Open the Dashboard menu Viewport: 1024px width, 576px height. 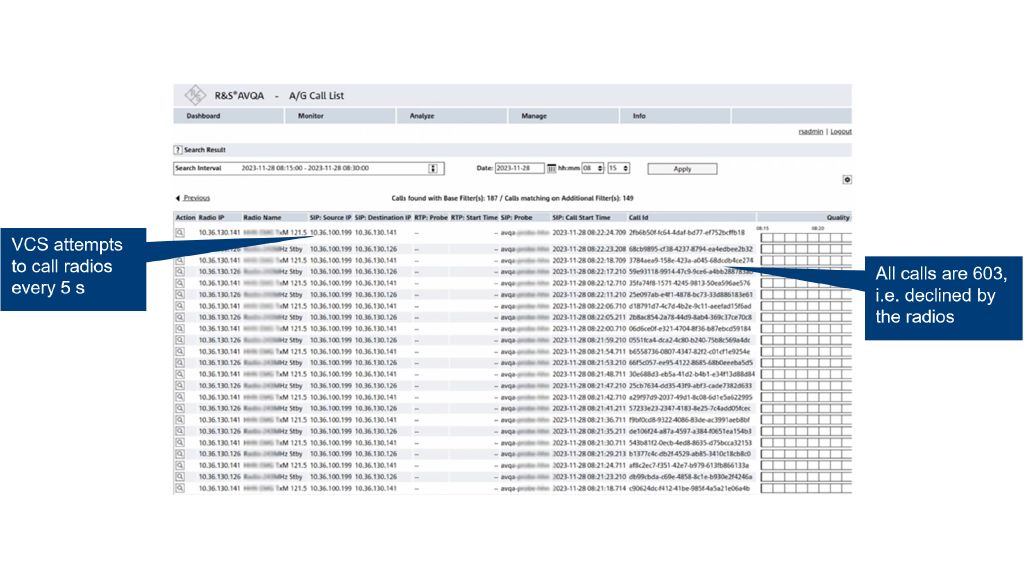point(203,116)
